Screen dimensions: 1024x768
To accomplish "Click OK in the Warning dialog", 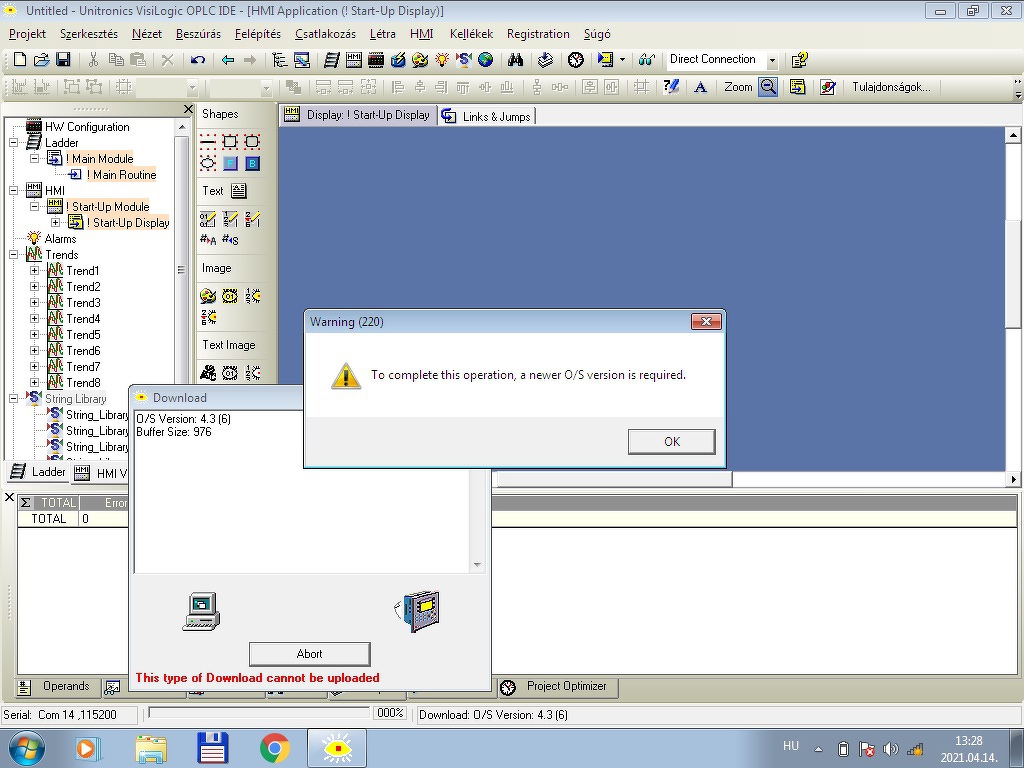I will [671, 441].
